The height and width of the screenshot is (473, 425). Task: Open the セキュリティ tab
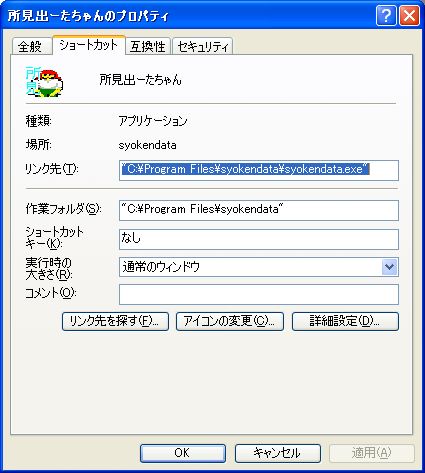pos(203,46)
